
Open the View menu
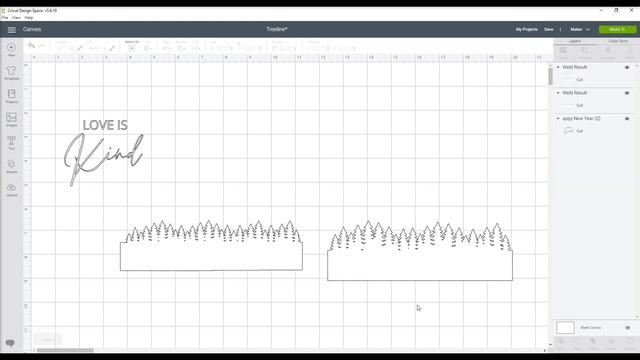[16, 18]
